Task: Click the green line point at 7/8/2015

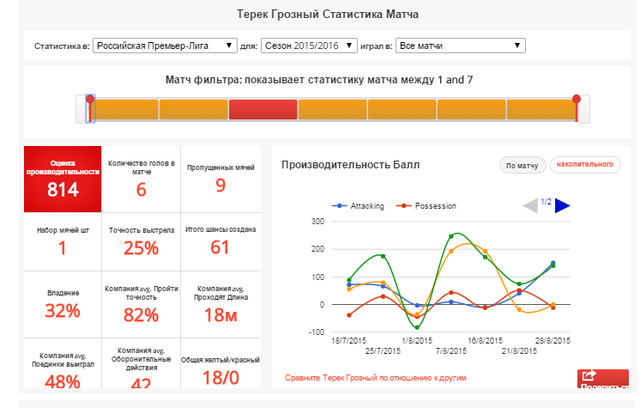Action: 451,237
